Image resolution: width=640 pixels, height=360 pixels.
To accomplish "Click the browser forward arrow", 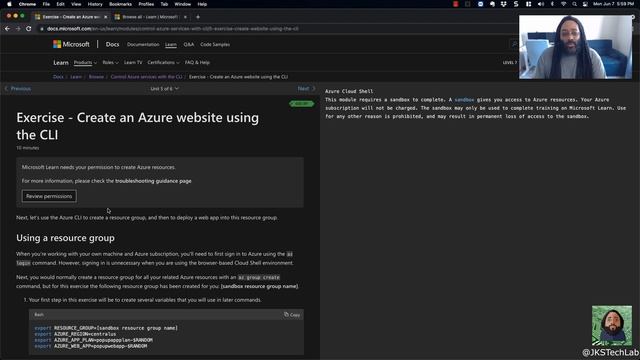I will 18,29.
